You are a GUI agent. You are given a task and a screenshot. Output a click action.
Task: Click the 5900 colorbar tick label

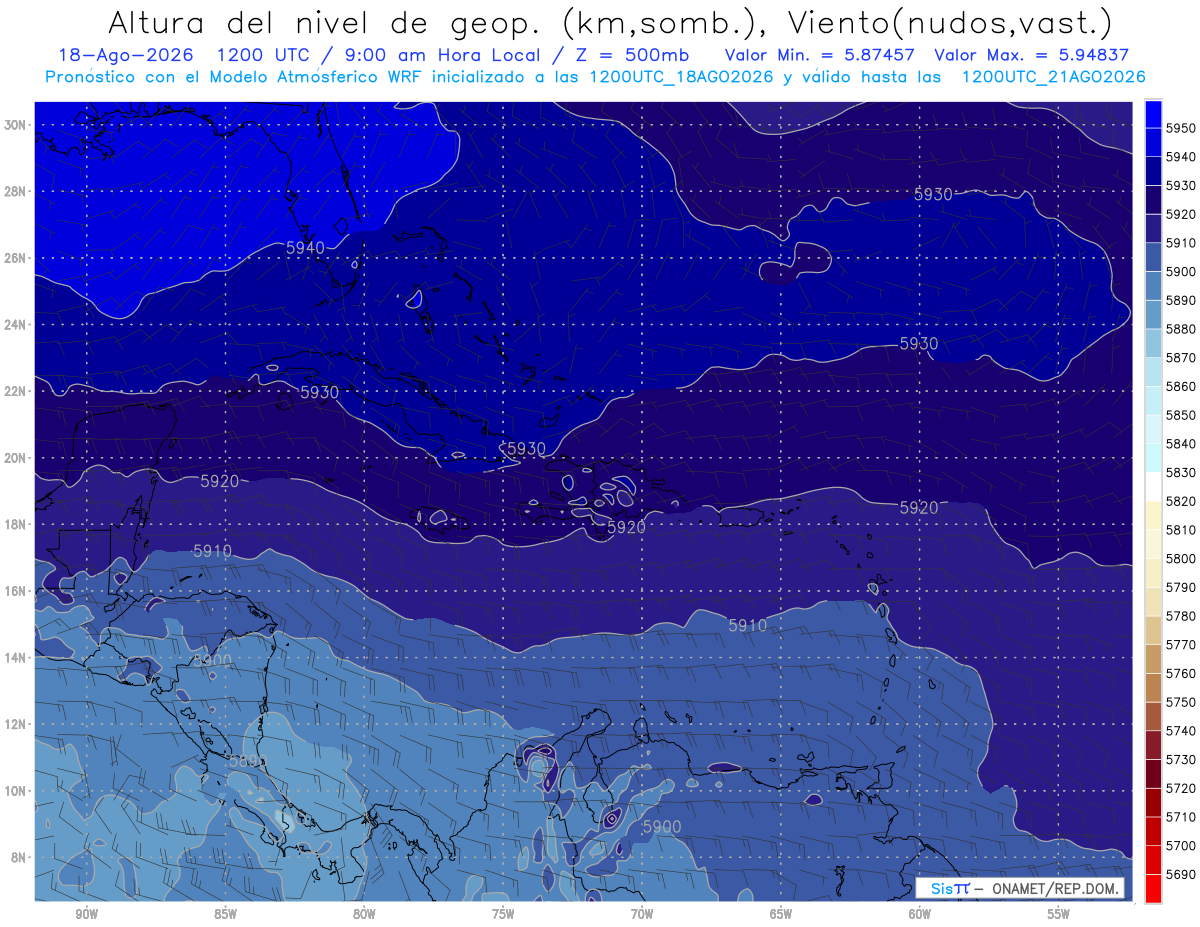1180,272
